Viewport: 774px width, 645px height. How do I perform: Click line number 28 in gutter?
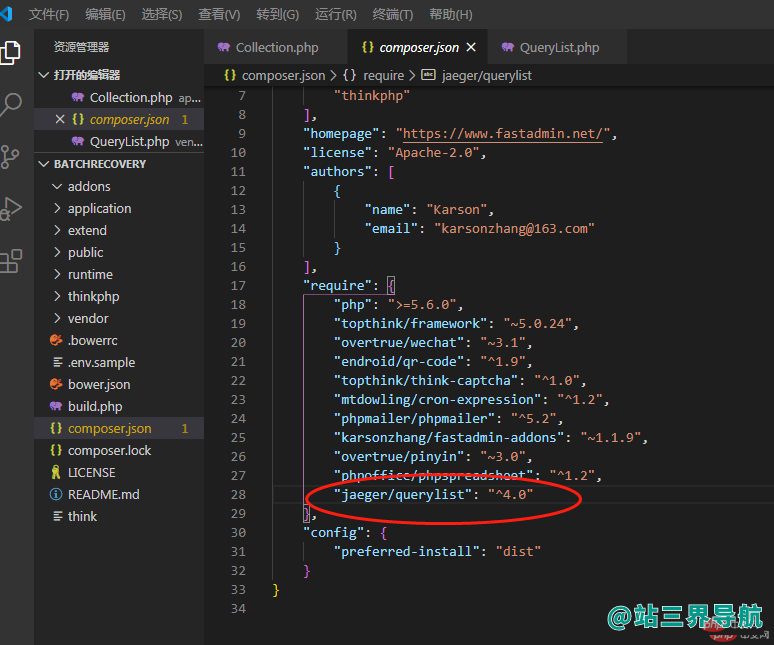click(238, 494)
